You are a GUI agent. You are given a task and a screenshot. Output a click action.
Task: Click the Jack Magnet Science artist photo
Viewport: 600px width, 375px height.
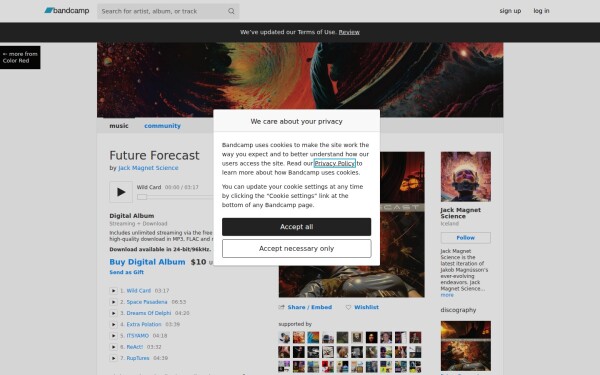[466, 177]
